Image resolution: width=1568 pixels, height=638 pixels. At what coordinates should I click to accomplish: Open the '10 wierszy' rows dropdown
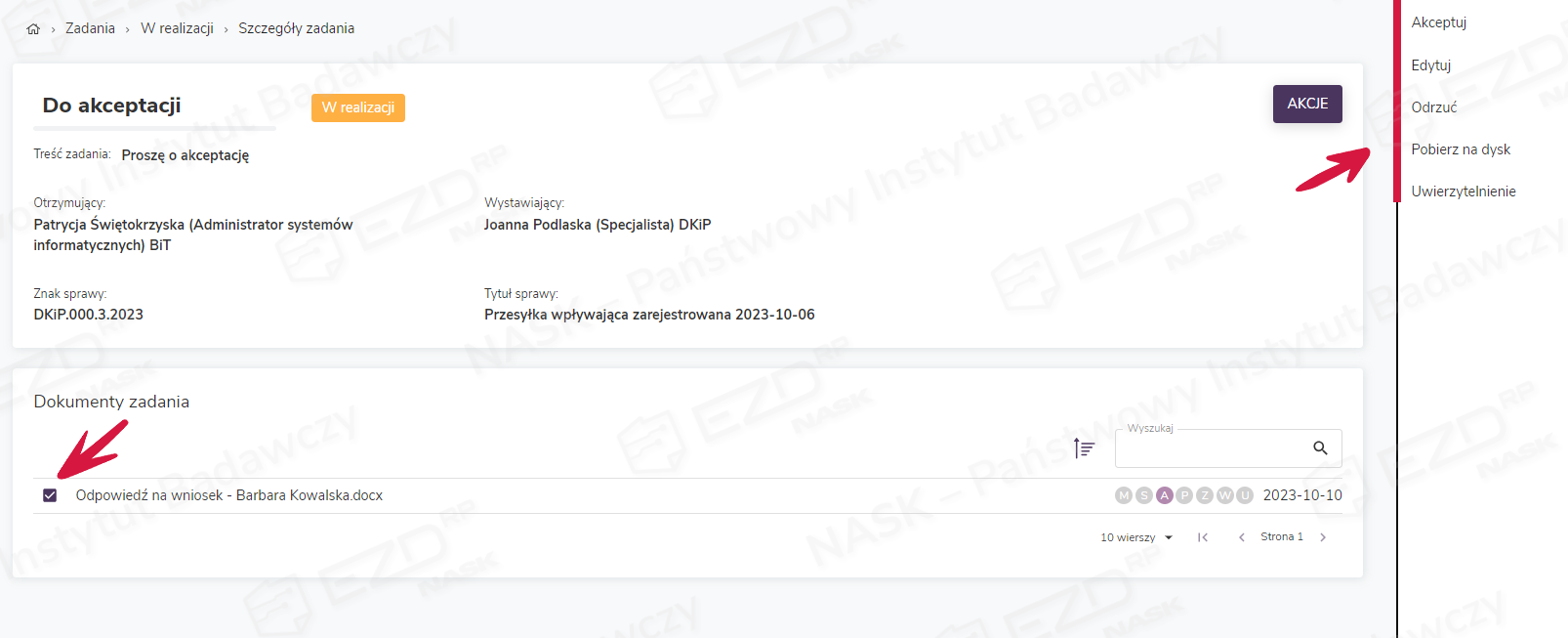click(x=1136, y=537)
